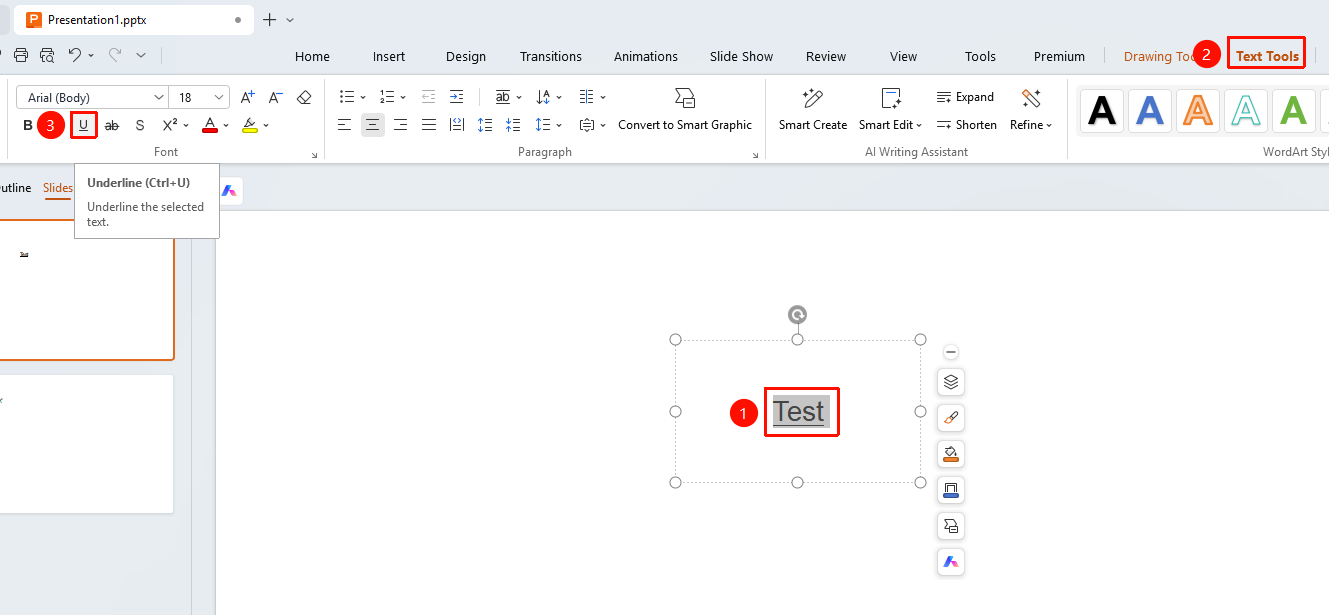Expand the bullets list dropdown arrow
Image resolution: width=1329 pixels, height=615 pixels.
click(363, 97)
